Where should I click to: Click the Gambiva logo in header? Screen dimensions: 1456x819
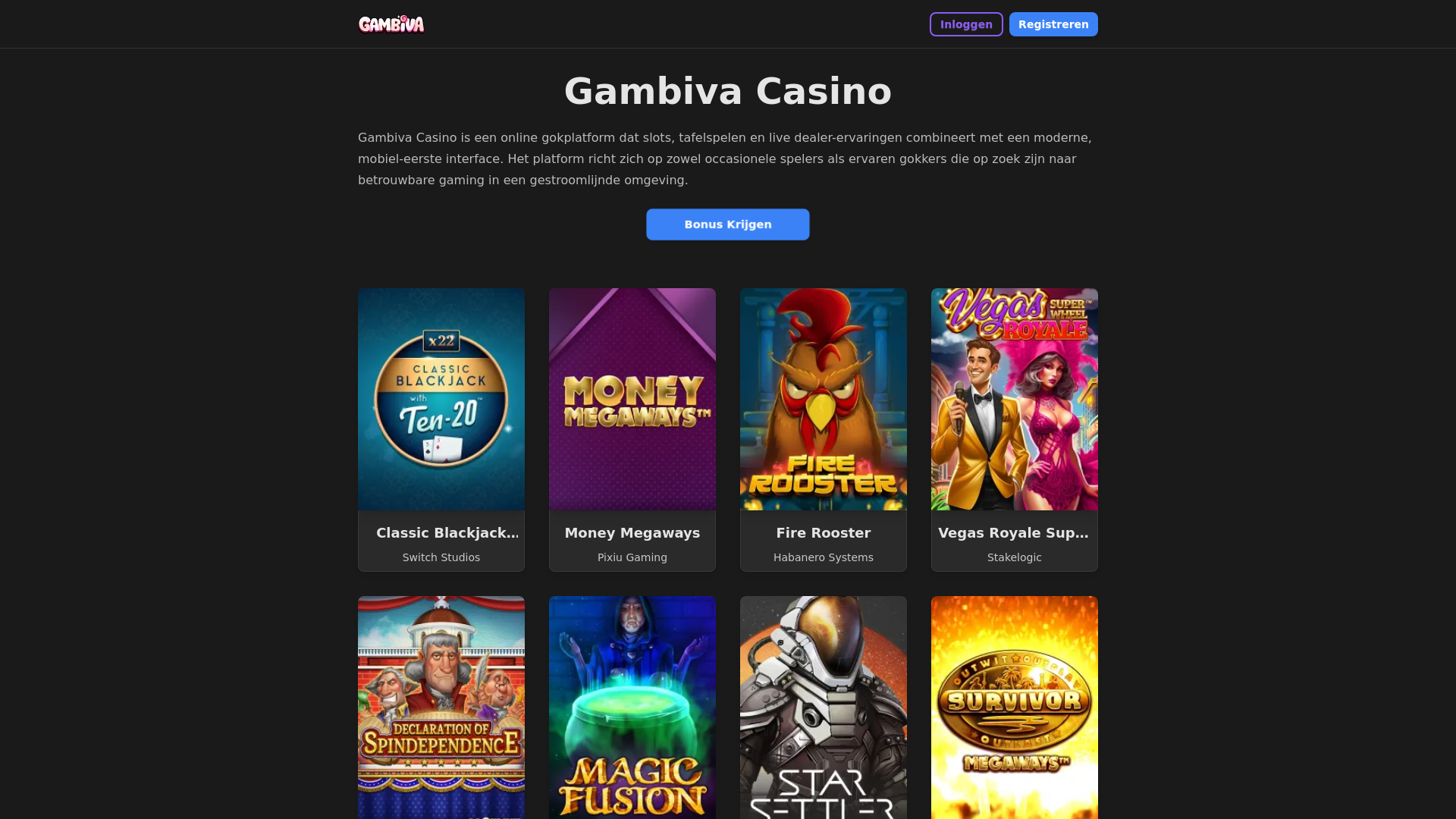tap(391, 24)
